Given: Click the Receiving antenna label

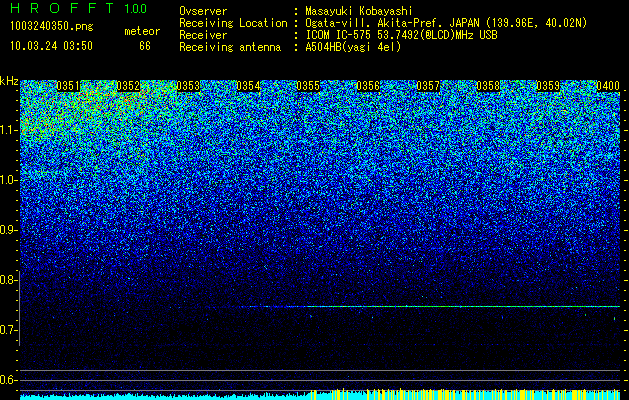Looking at the screenshot, I should tap(230, 47).
